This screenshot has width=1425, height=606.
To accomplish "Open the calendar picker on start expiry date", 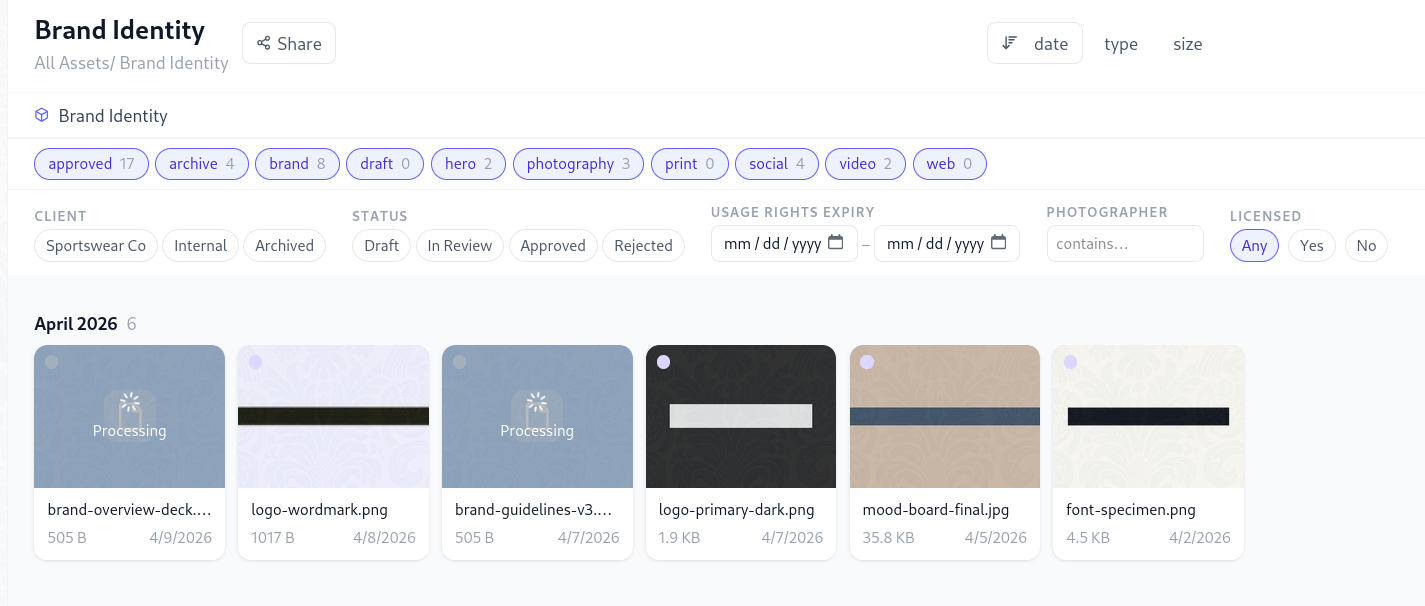I will click(836, 243).
